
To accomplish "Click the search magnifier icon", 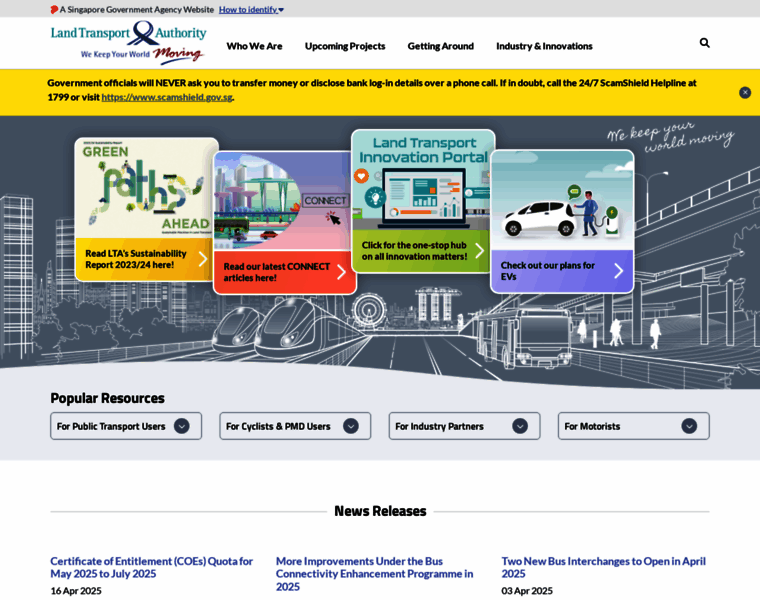I will point(704,43).
